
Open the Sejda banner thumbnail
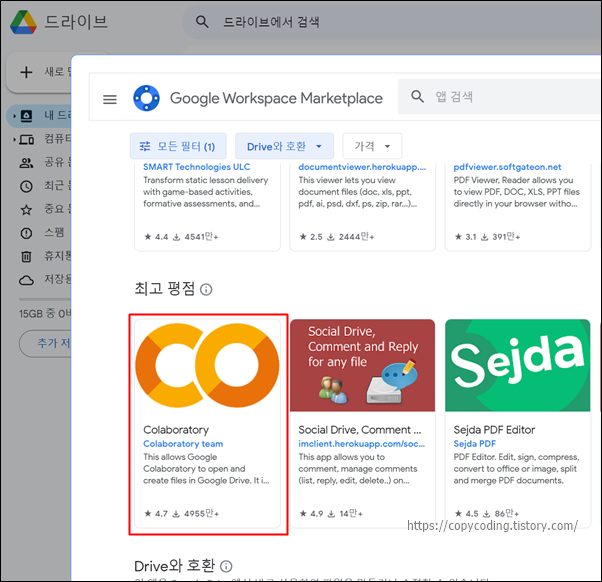[518, 365]
